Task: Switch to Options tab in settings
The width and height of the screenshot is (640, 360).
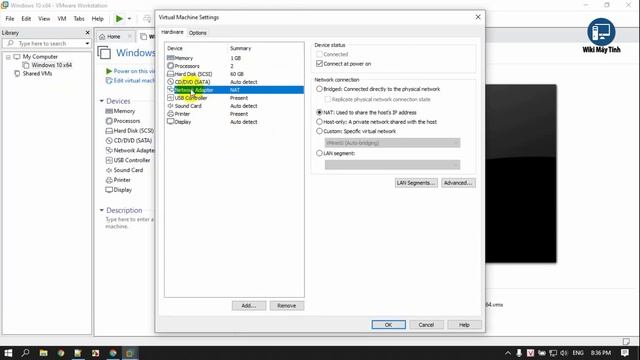Action: 198,33
